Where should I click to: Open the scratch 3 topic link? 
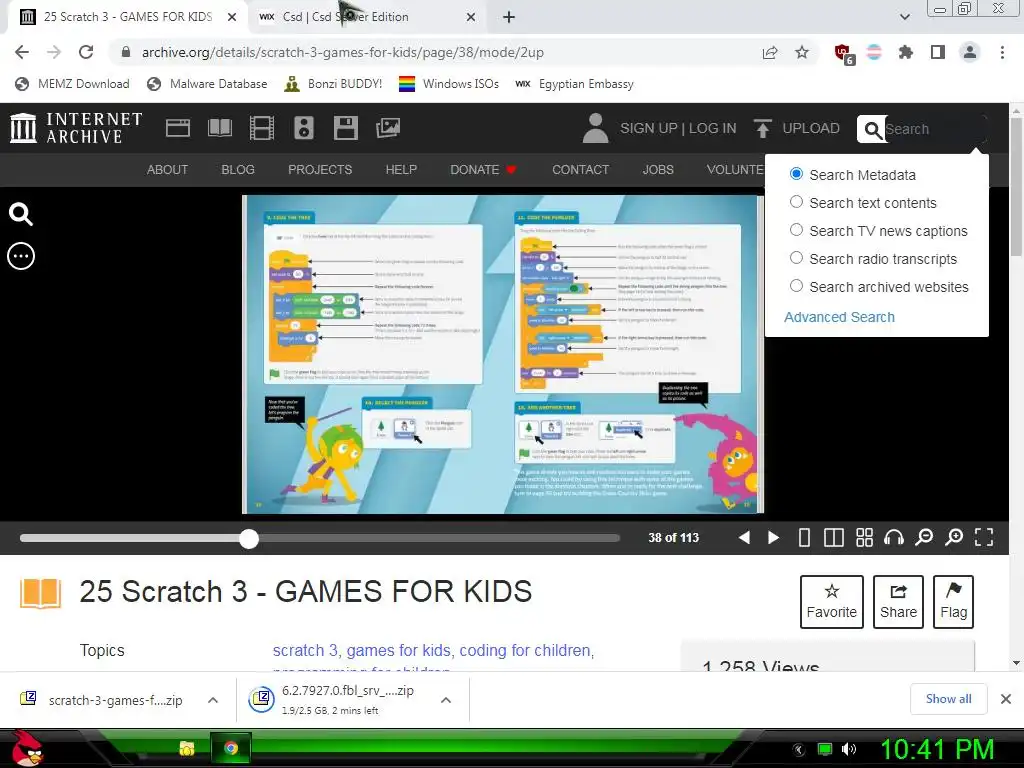click(x=305, y=650)
